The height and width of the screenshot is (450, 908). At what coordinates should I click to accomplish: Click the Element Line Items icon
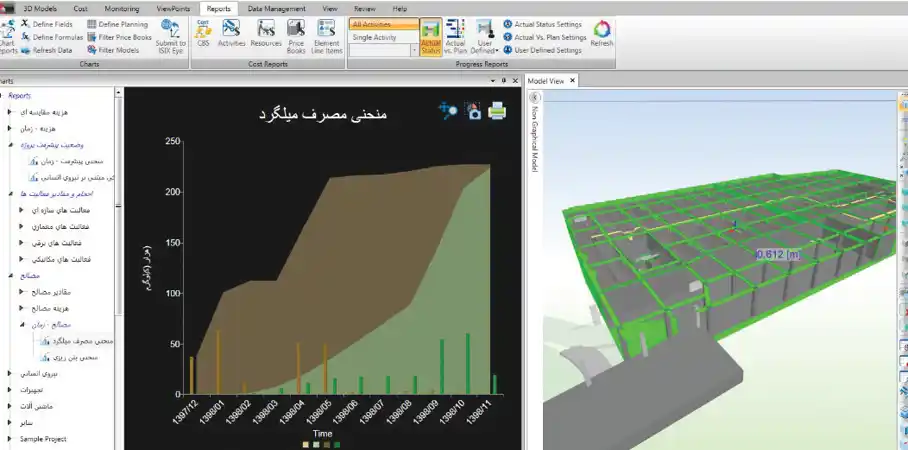tap(327, 34)
